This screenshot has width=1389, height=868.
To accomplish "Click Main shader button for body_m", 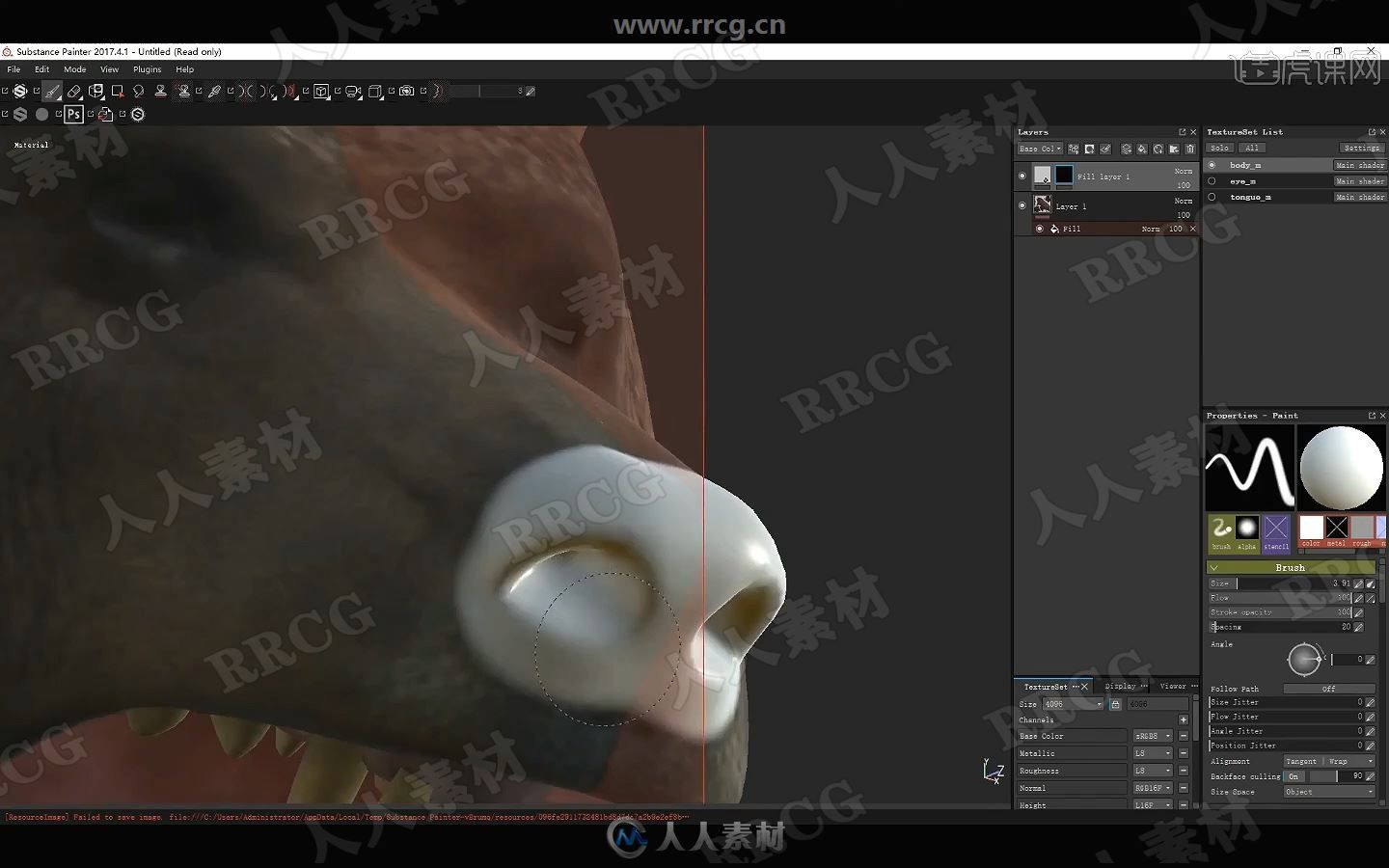I will 1359,165.
